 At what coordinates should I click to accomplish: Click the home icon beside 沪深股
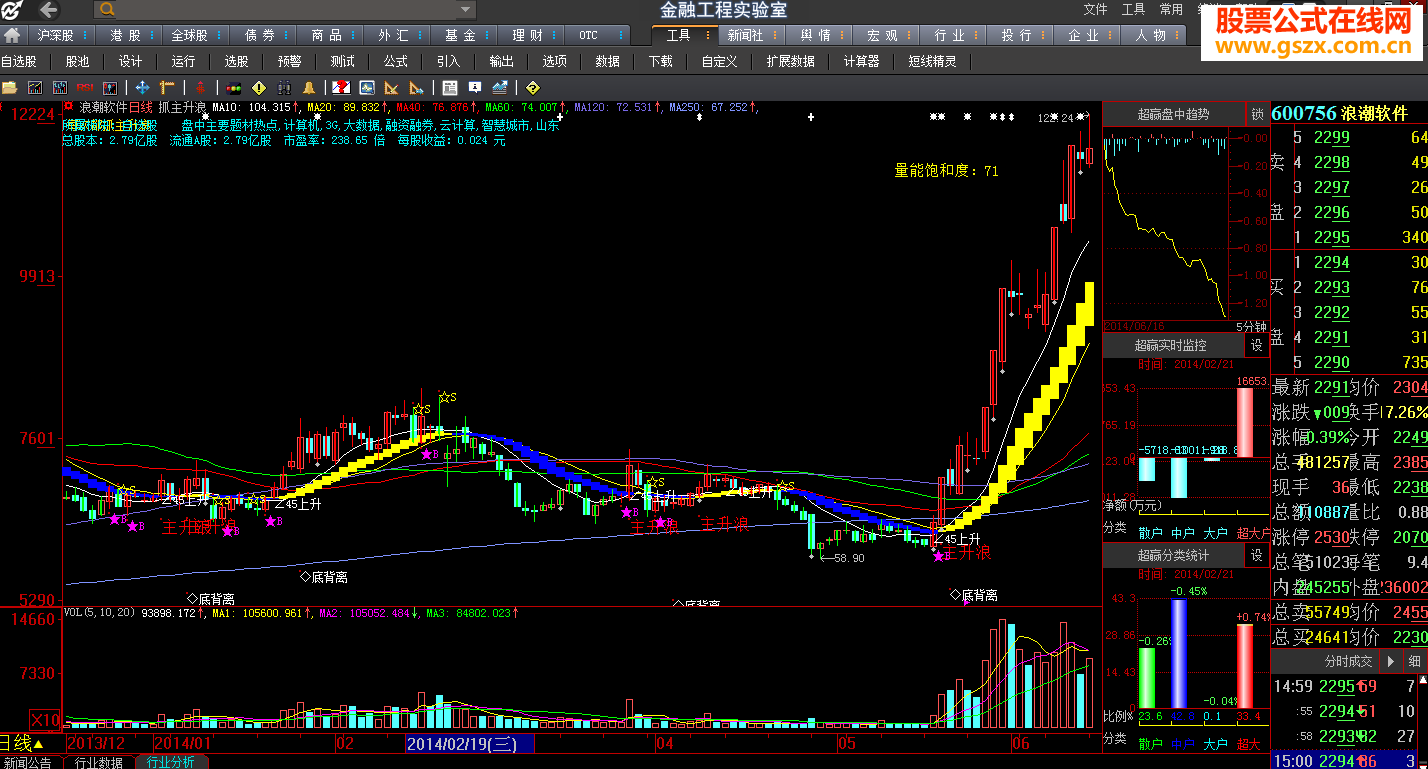[x=12, y=35]
